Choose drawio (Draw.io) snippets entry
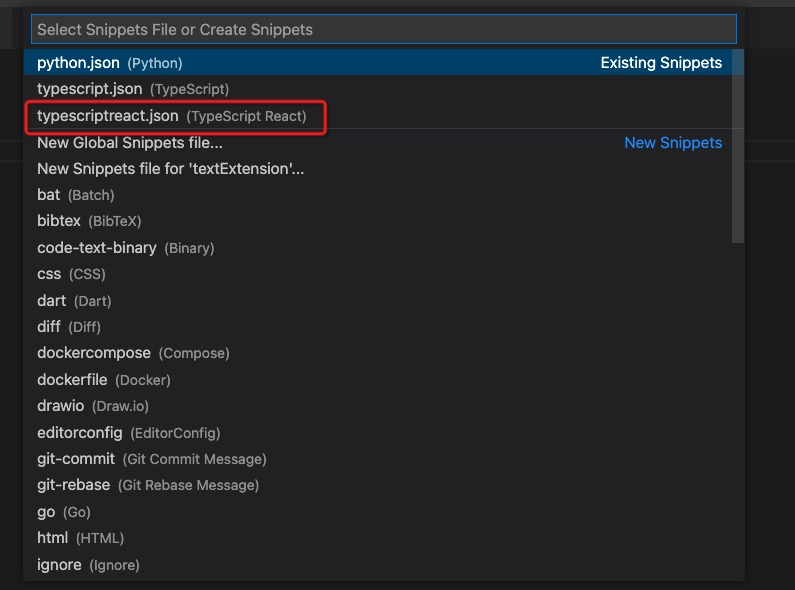795x590 pixels. [93, 406]
